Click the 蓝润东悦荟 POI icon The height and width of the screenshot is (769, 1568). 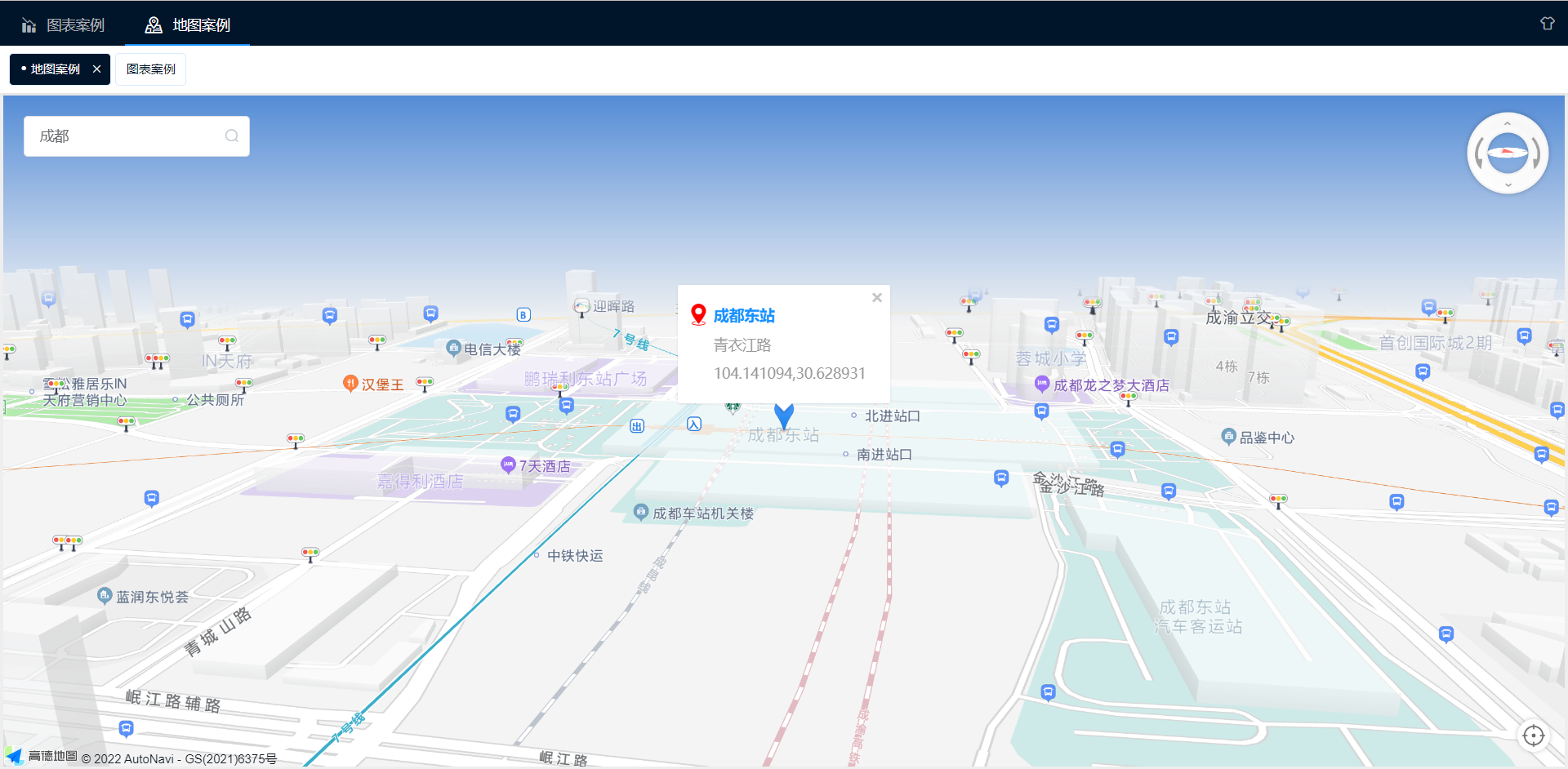pyautogui.click(x=105, y=596)
